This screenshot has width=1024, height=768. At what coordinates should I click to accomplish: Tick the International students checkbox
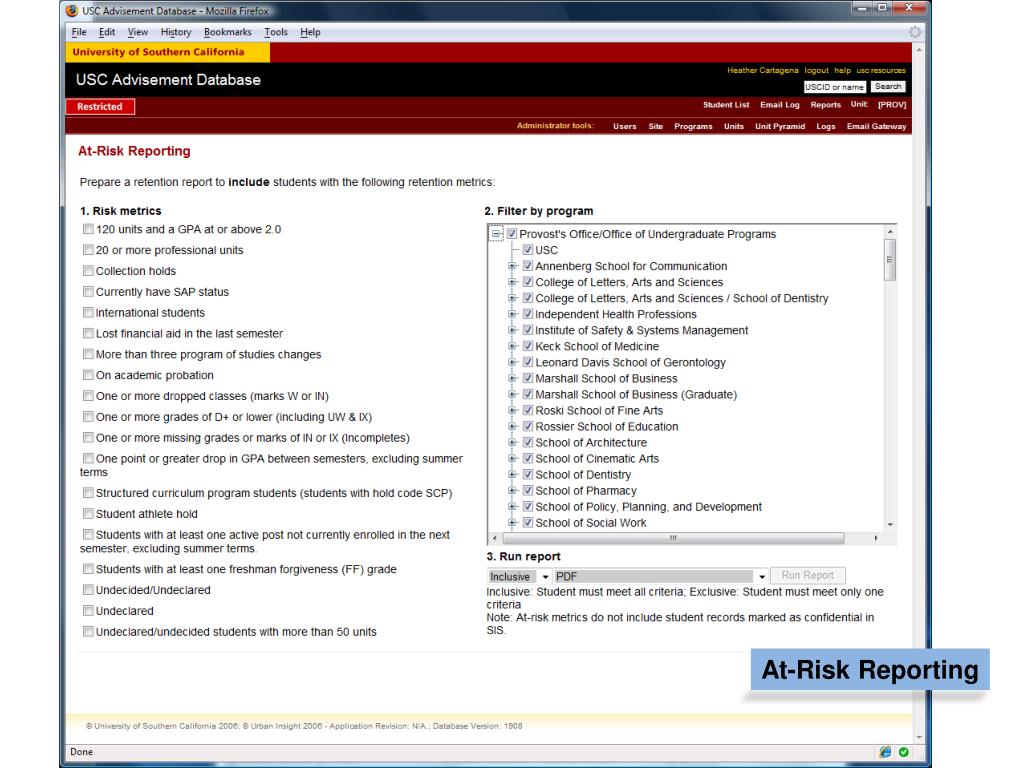pyautogui.click(x=88, y=313)
